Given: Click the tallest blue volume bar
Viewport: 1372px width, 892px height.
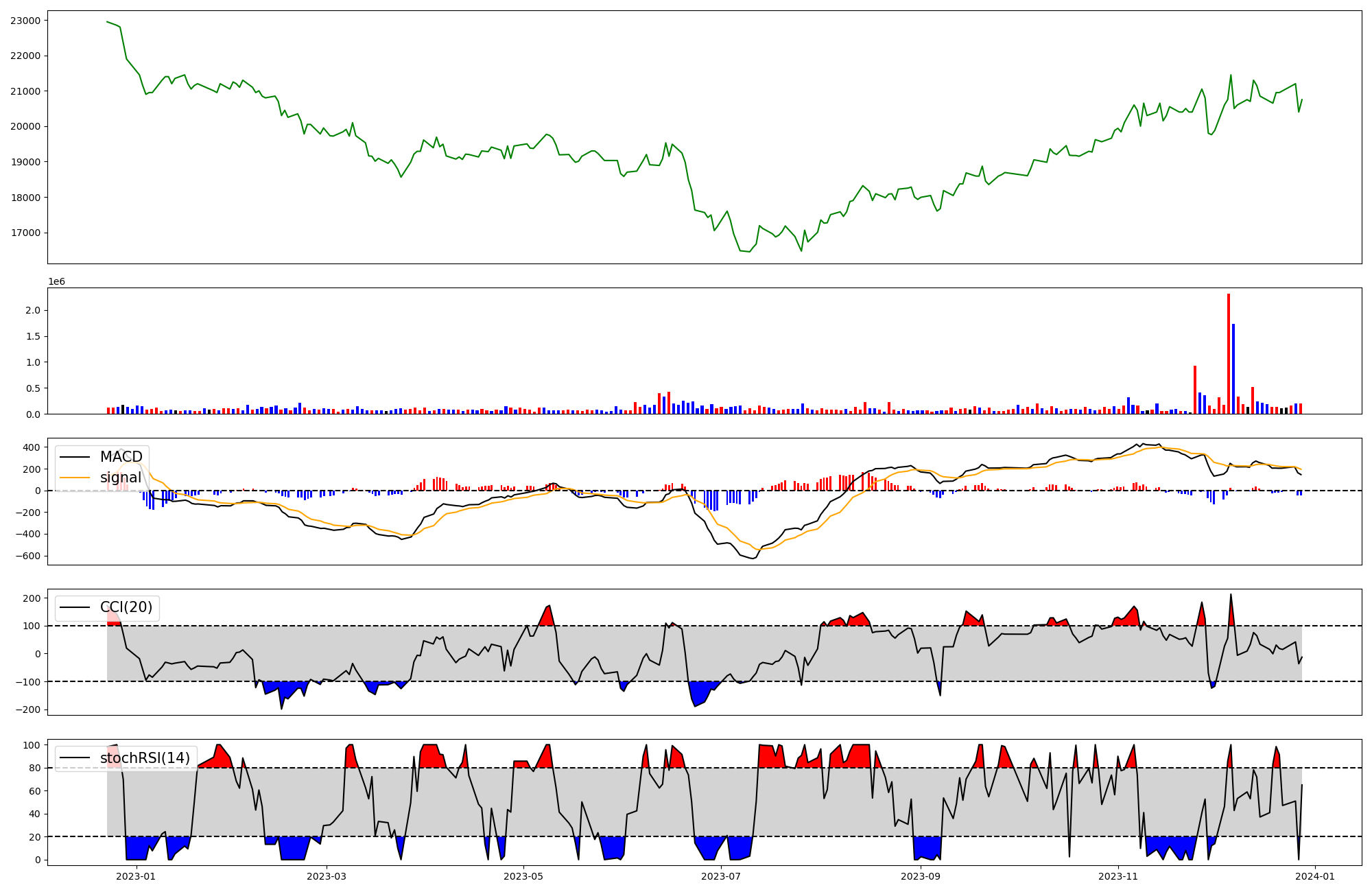Looking at the screenshot, I should tap(1233, 368).
